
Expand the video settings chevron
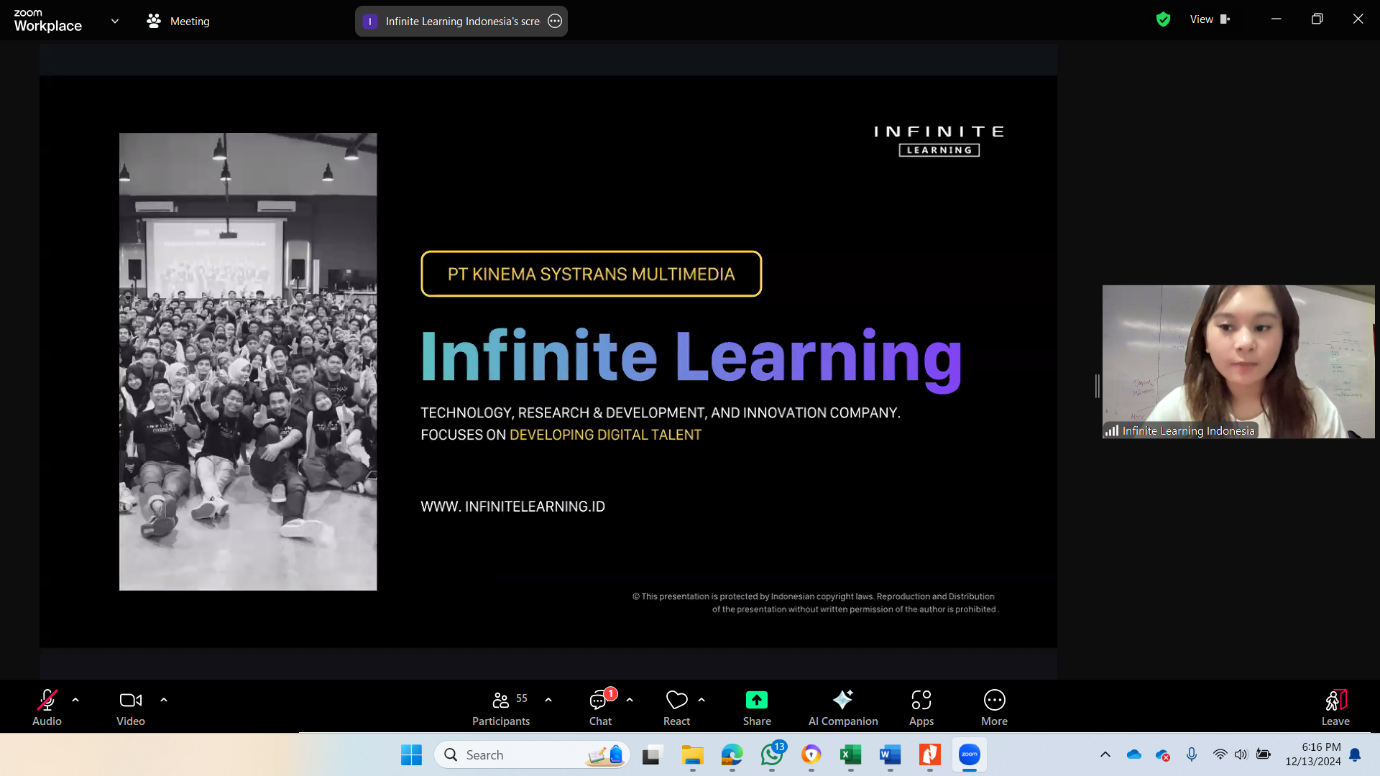(x=163, y=699)
